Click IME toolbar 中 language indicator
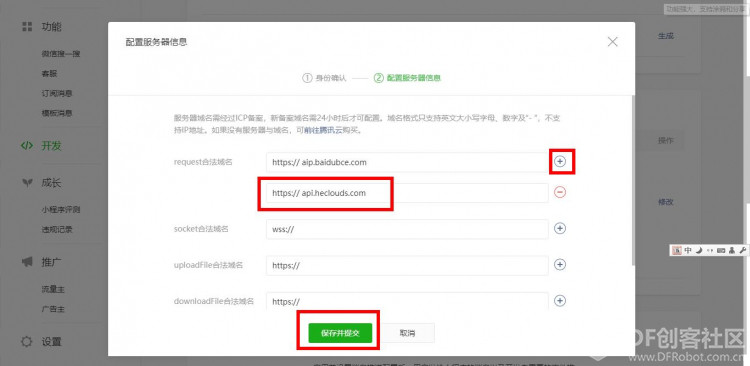Screen dimensions: 750x366 [x=688, y=250]
